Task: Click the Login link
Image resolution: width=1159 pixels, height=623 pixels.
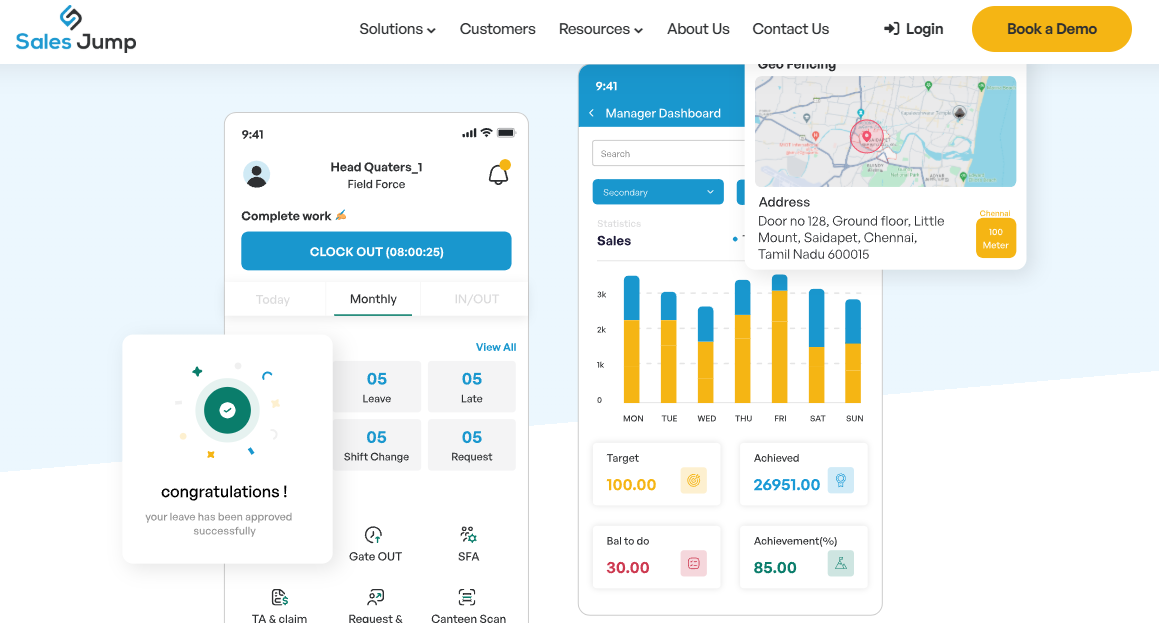Action: [914, 29]
